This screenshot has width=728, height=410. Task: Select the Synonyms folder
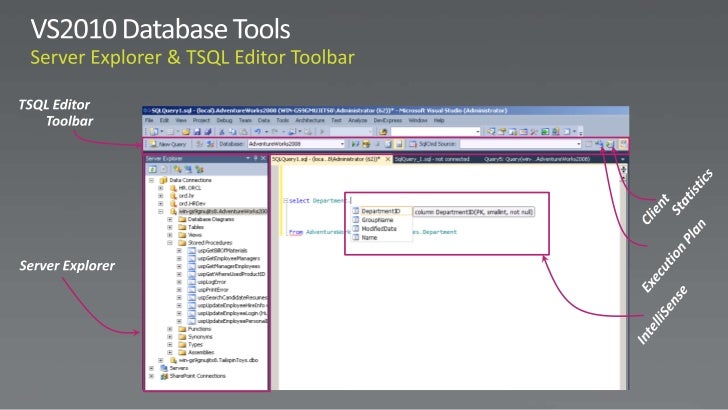pos(200,337)
